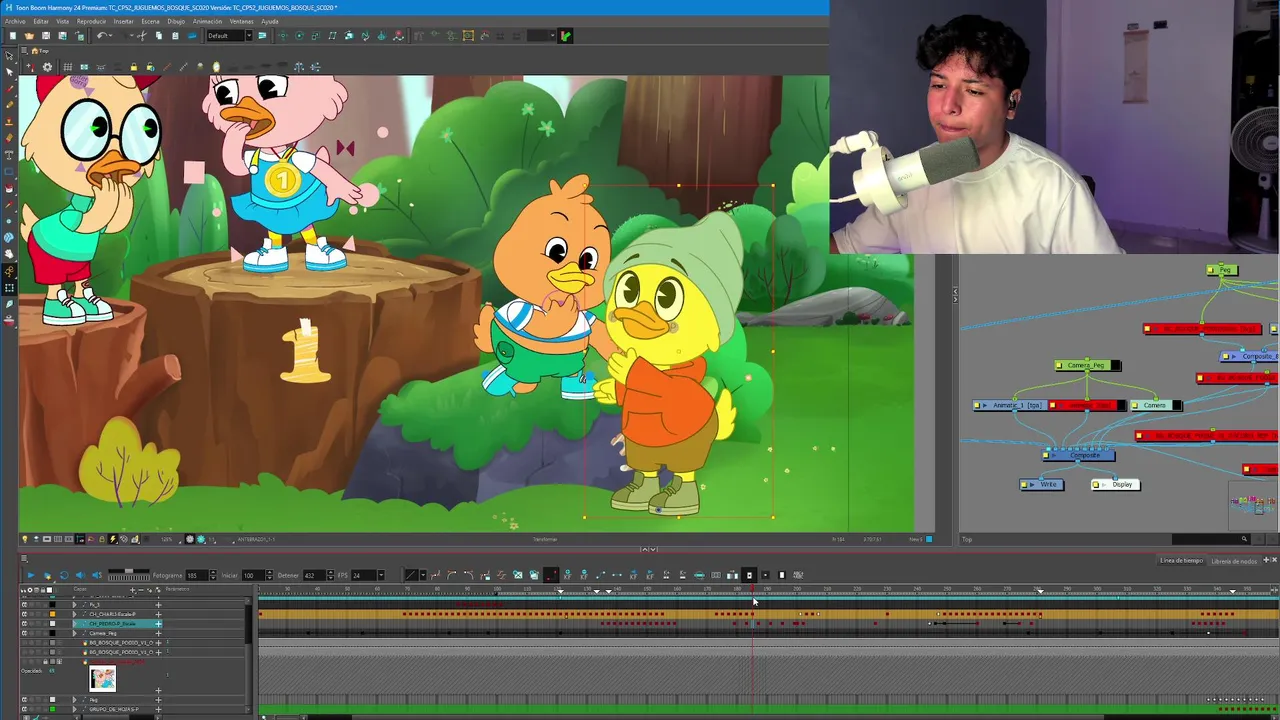
Task: Click the Fotograma frame number field
Action: point(197,575)
